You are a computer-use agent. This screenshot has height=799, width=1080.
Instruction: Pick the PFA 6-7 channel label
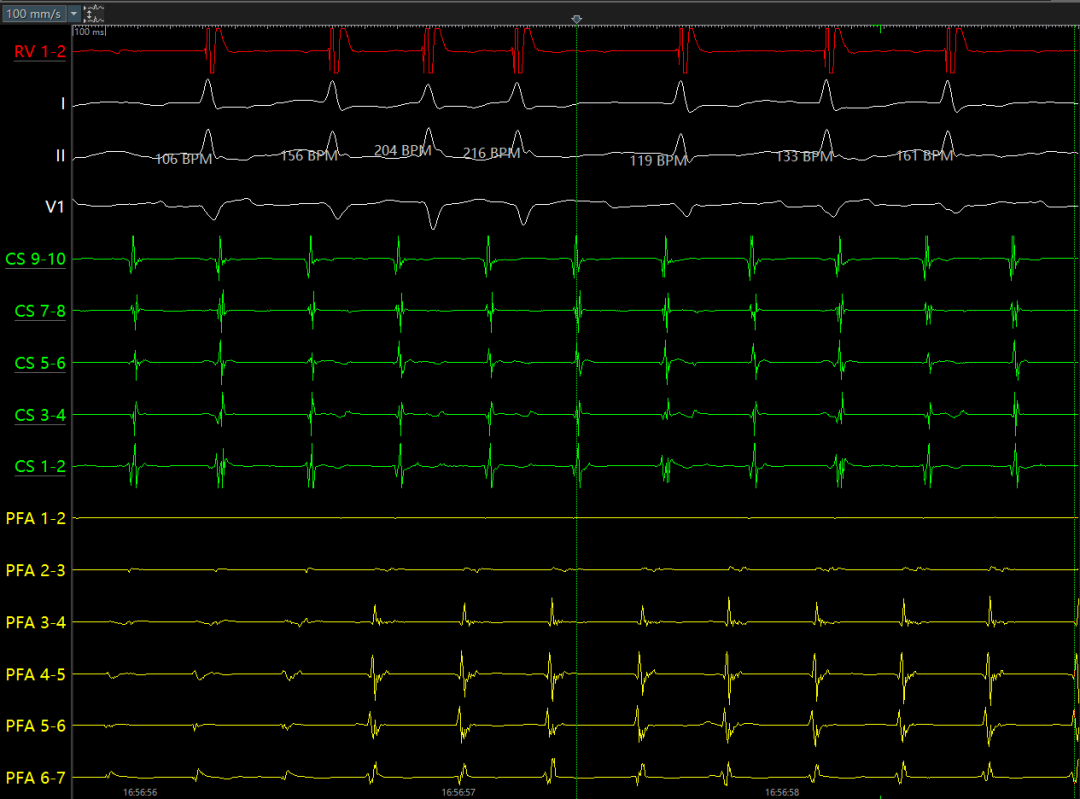36,777
